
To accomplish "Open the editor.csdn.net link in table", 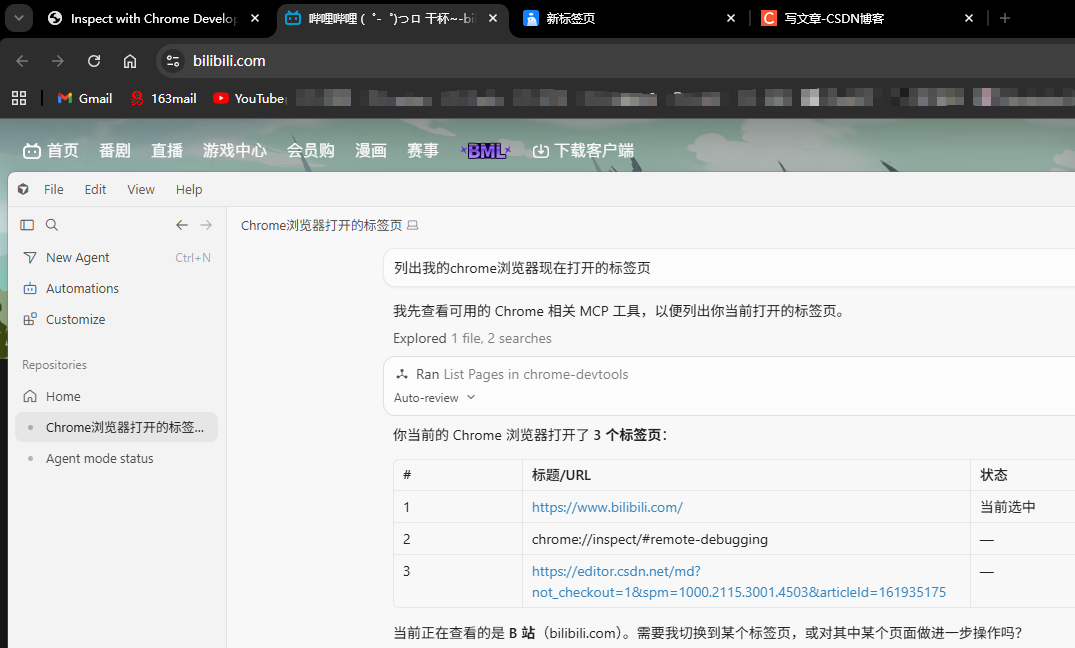I will click(x=739, y=581).
